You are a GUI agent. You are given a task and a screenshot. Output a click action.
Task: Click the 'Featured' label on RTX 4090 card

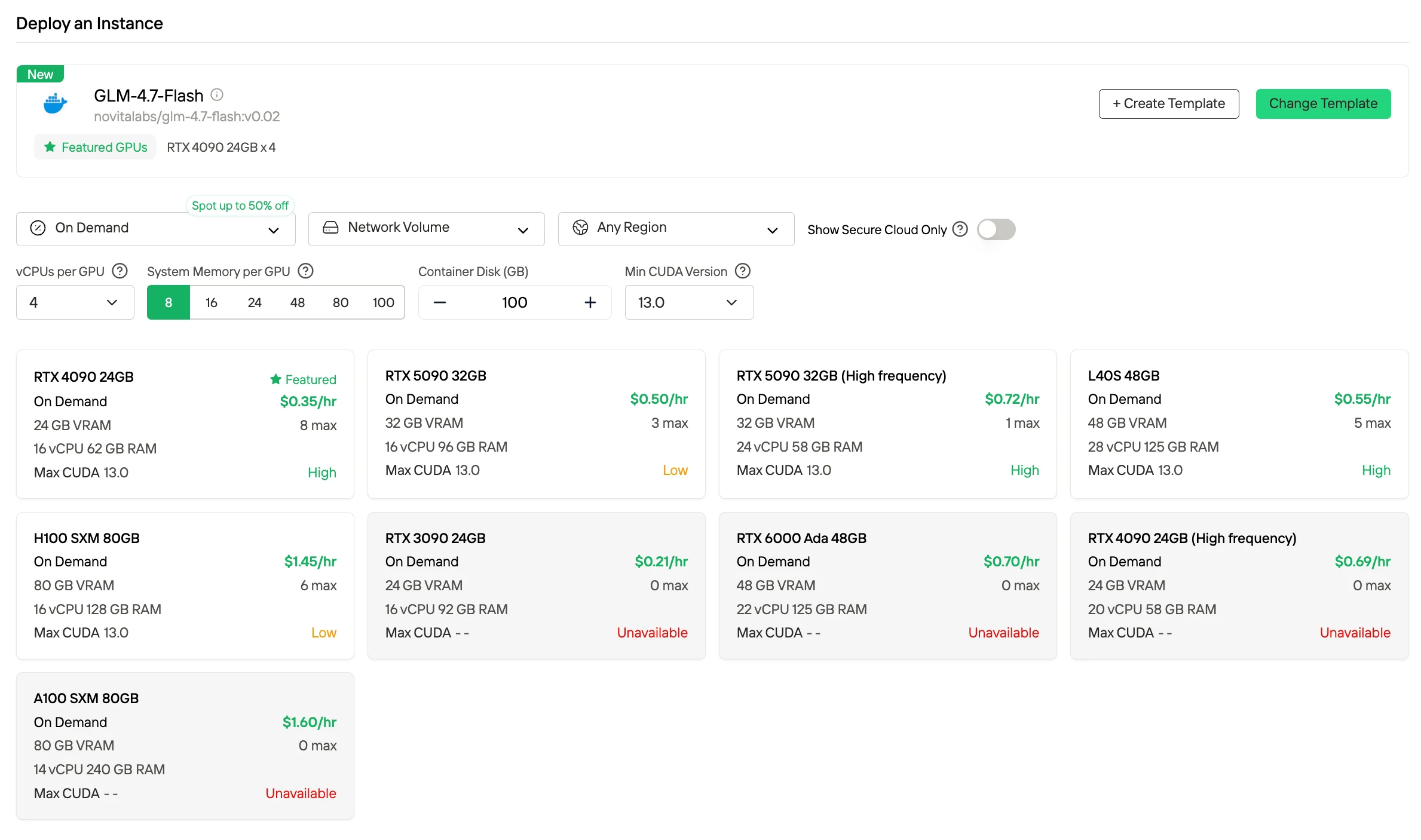coord(304,379)
